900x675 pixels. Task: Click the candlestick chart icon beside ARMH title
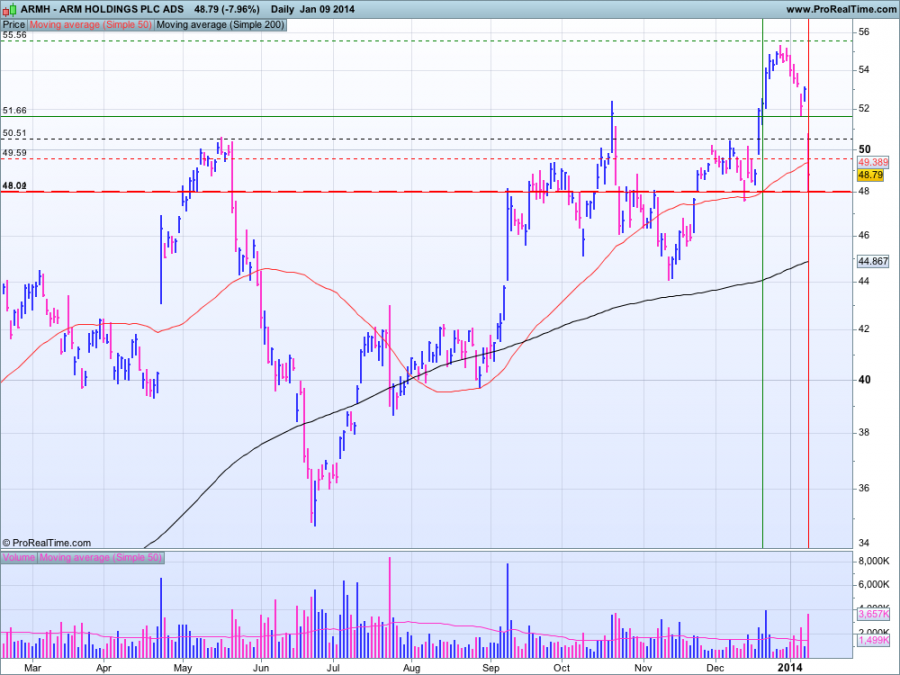[x=10, y=9]
